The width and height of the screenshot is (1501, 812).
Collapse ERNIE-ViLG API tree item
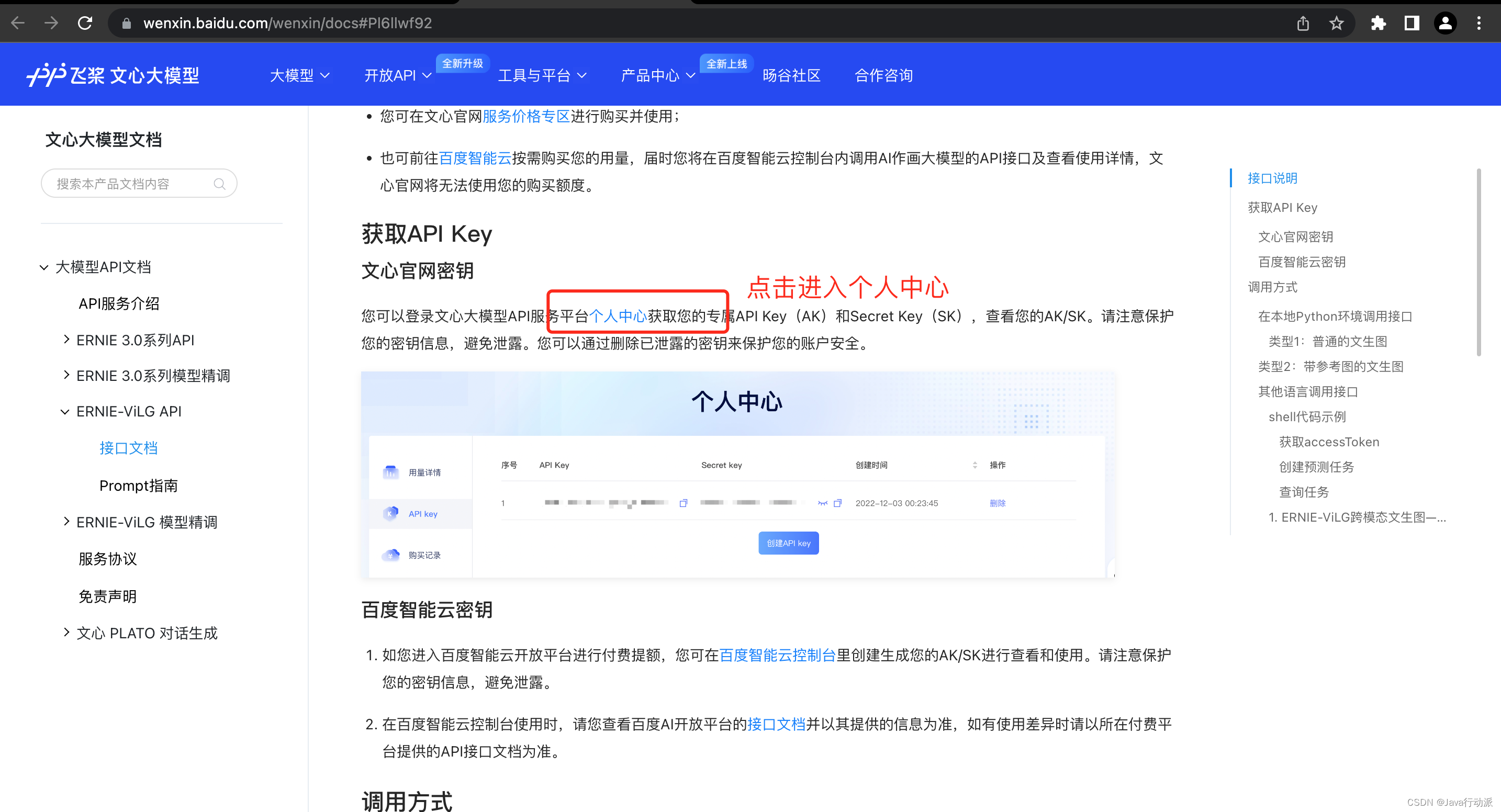coord(65,412)
